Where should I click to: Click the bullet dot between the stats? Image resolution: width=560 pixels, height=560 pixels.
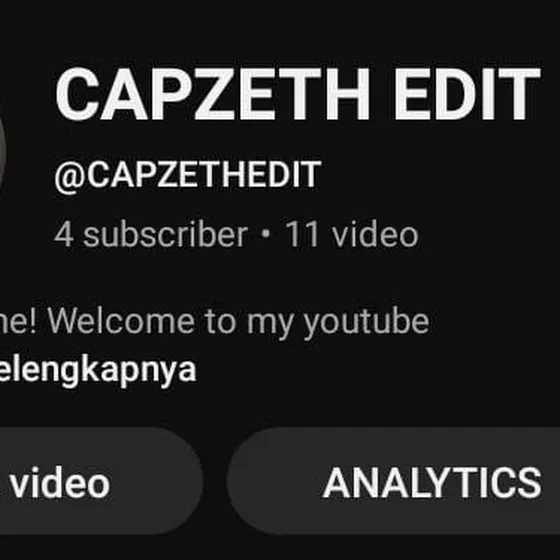tap(266, 234)
